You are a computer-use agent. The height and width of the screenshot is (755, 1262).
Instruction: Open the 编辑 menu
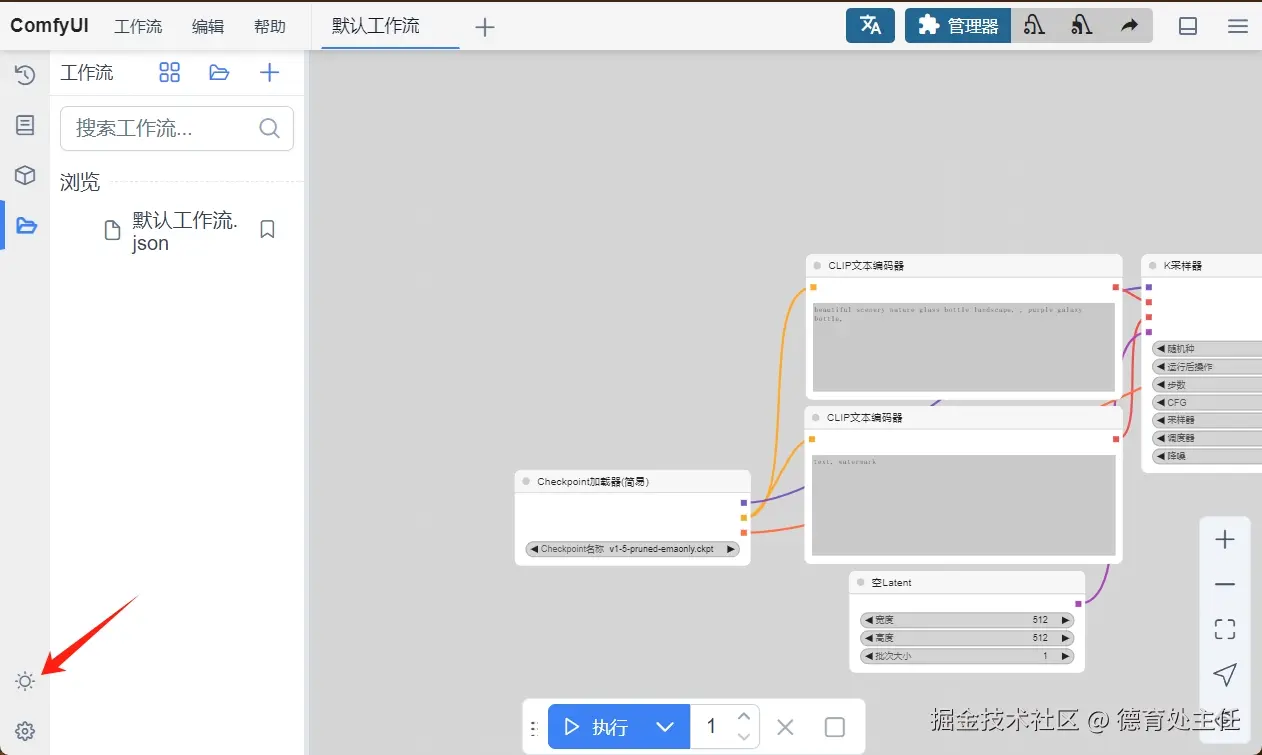tap(208, 26)
